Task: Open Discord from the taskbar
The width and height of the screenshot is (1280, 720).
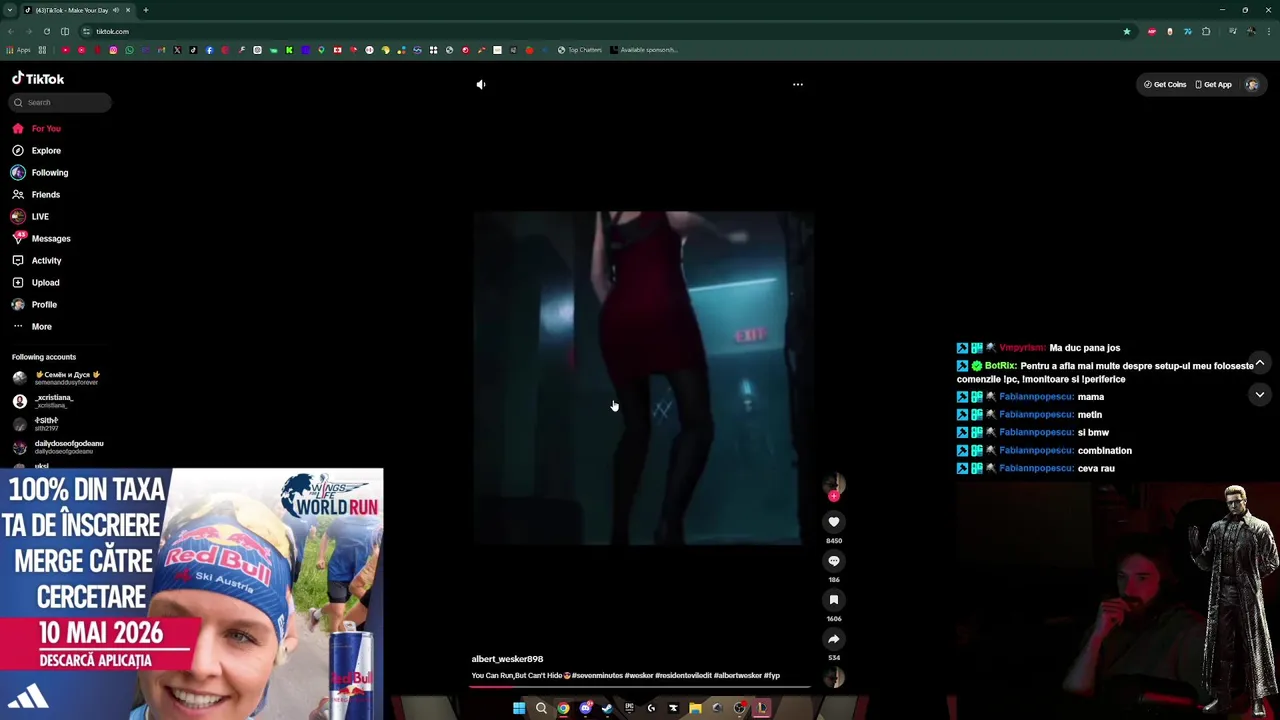Action: 586,708
